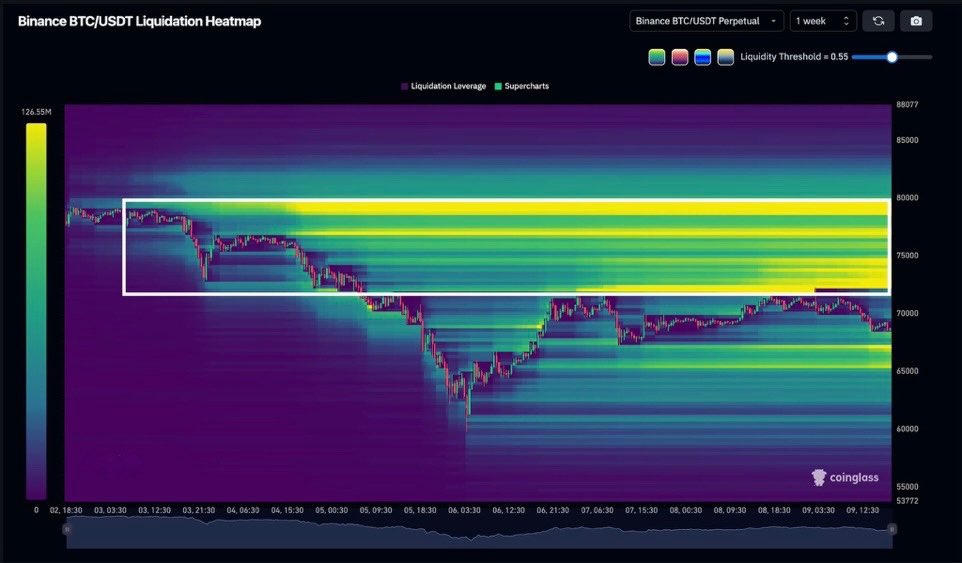Click the 70000 price axis label
The width and height of the screenshot is (962, 563).
[x=907, y=313]
